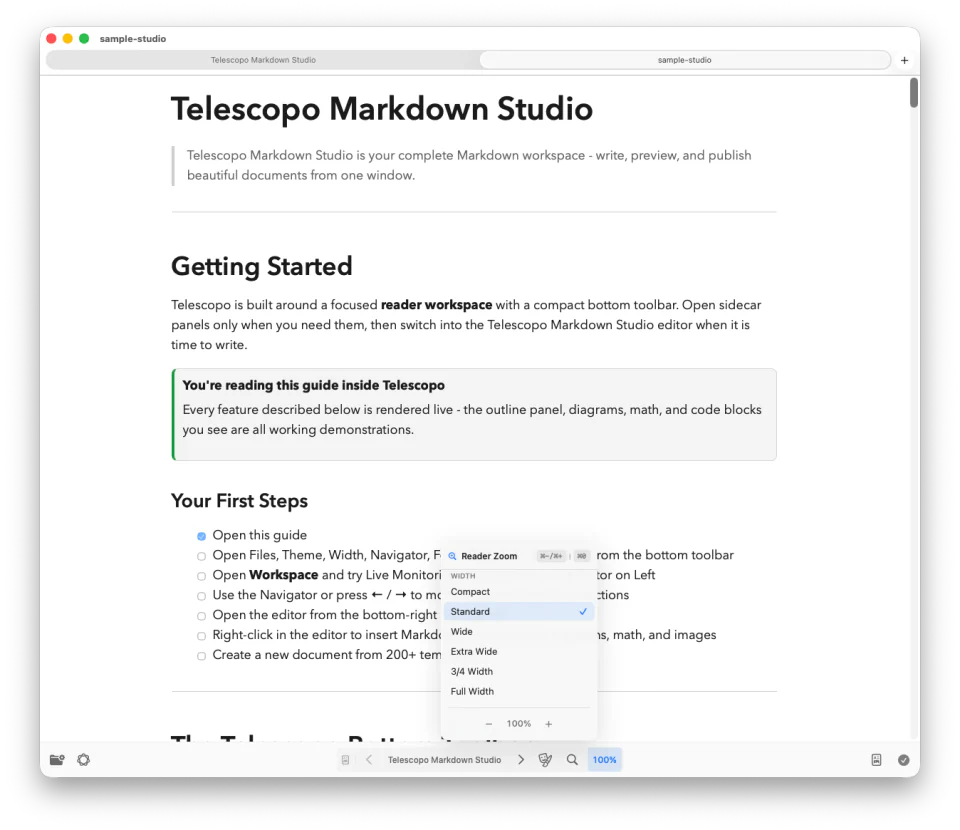Image resolution: width=960 pixels, height=830 pixels.
Task: Check 'Use the Navigator or press' item
Action: [201, 596]
